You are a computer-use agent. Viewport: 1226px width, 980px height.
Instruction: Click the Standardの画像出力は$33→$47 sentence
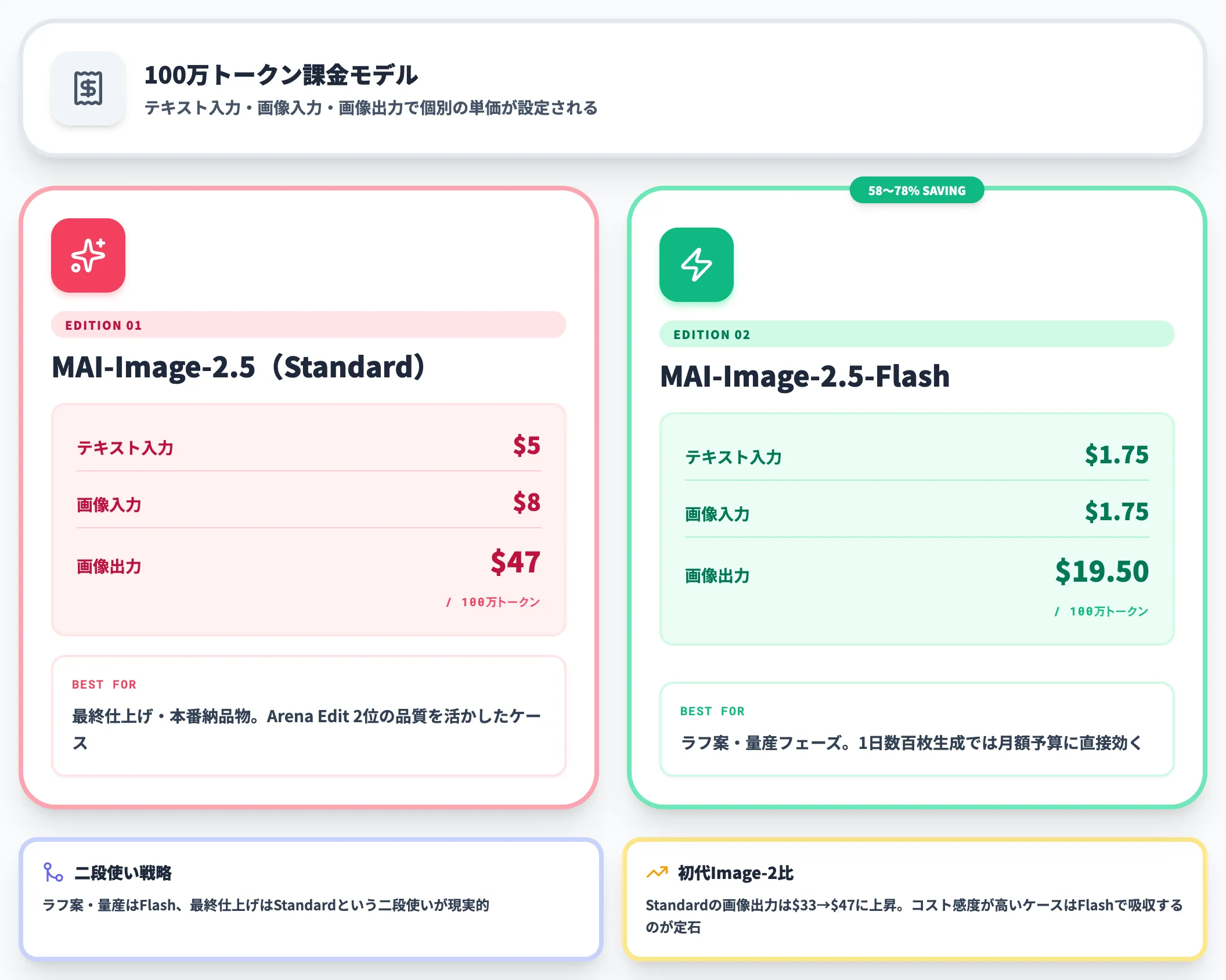coord(914,916)
